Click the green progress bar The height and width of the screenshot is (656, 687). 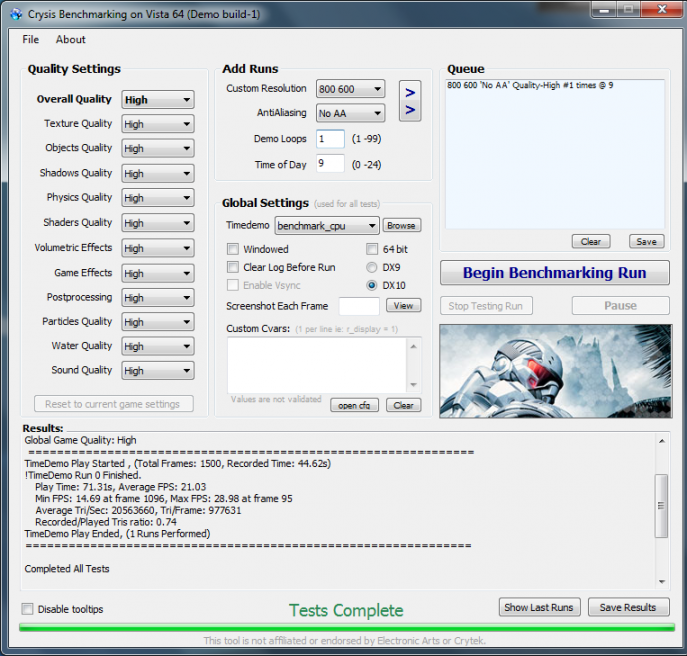(347, 628)
